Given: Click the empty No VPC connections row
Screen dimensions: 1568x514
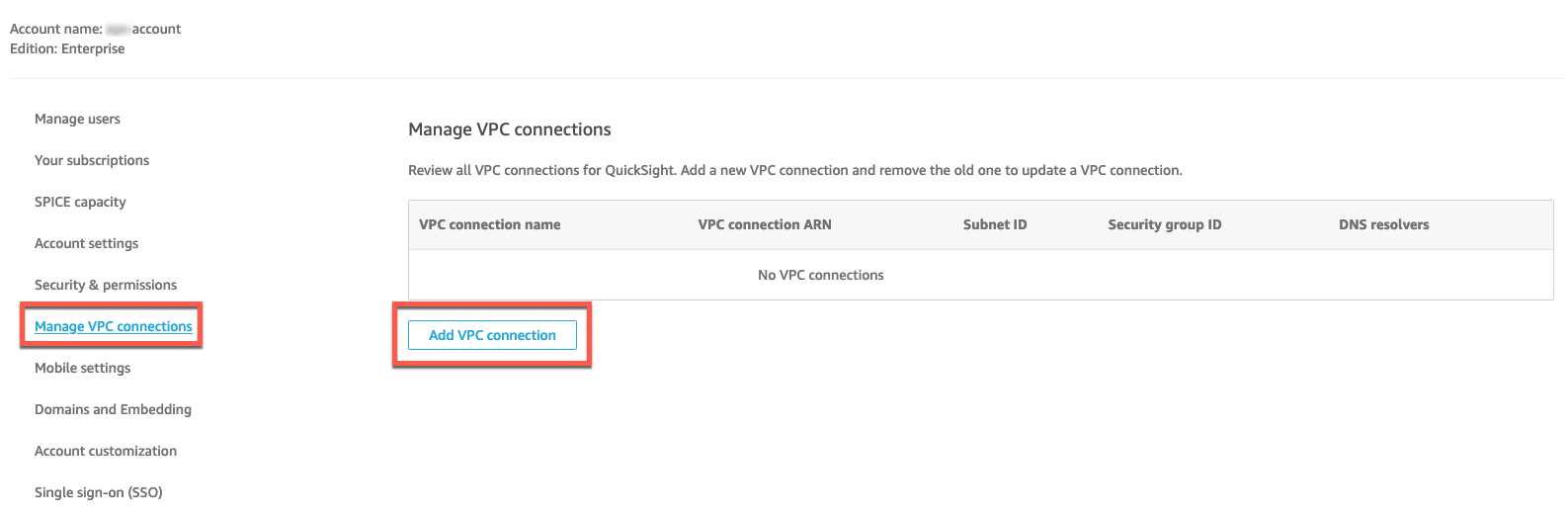Looking at the screenshot, I should pyautogui.click(x=820, y=275).
